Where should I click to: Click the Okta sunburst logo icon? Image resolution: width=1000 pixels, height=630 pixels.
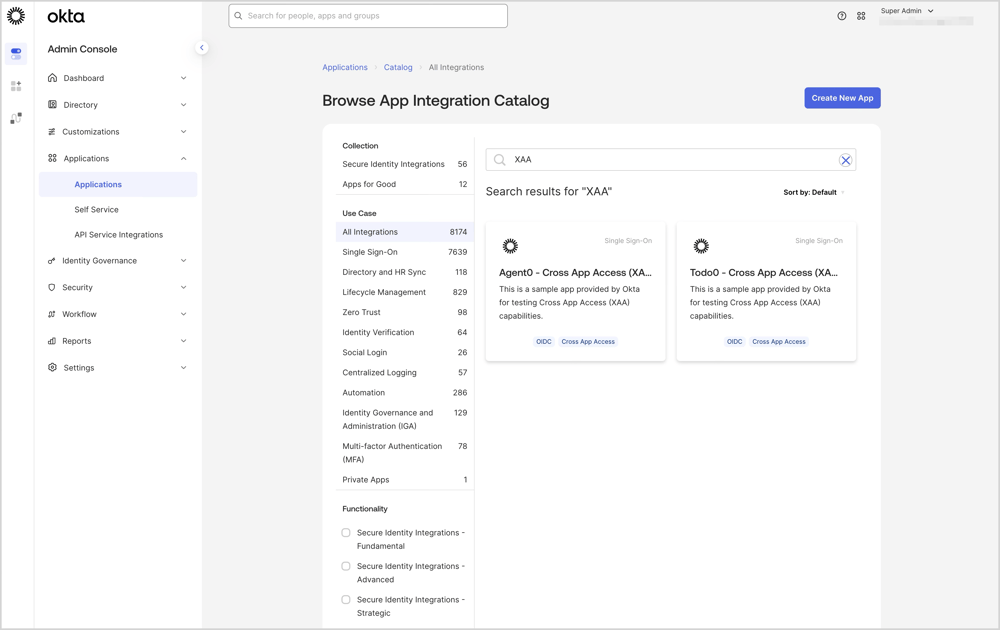tap(16, 16)
